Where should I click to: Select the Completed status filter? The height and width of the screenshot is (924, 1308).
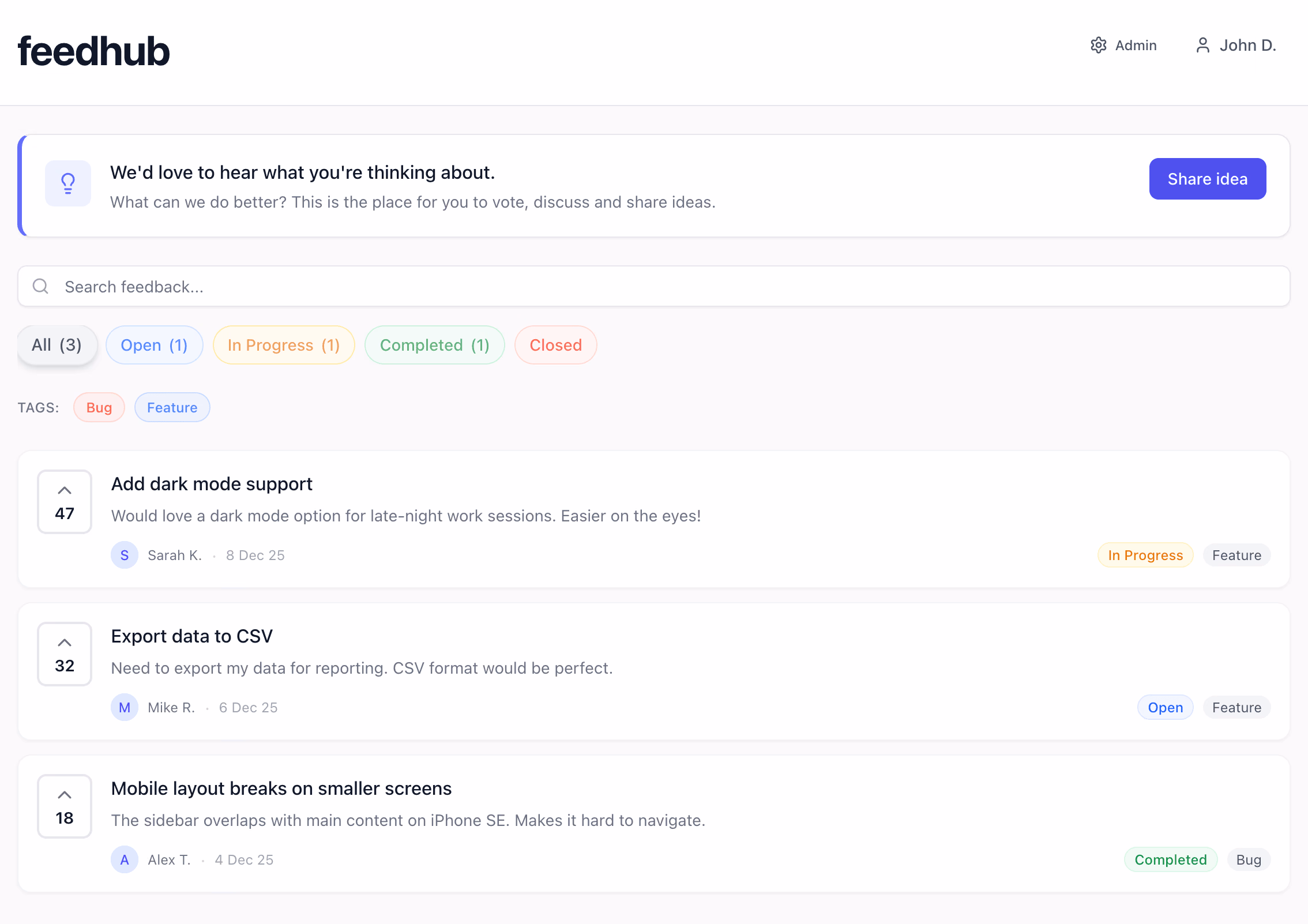coord(434,345)
